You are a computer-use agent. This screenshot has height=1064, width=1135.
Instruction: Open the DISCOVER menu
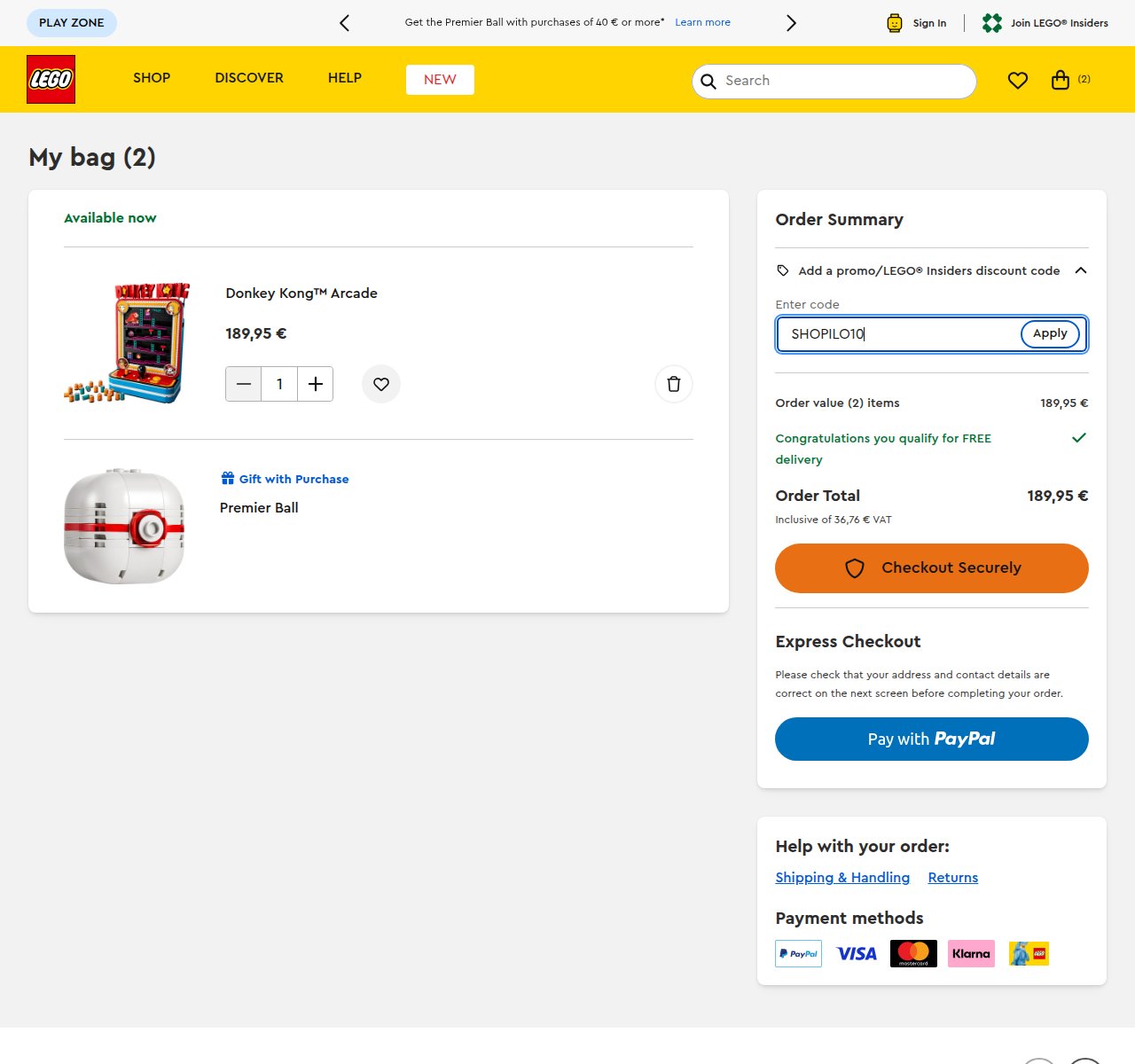(249, 78)
